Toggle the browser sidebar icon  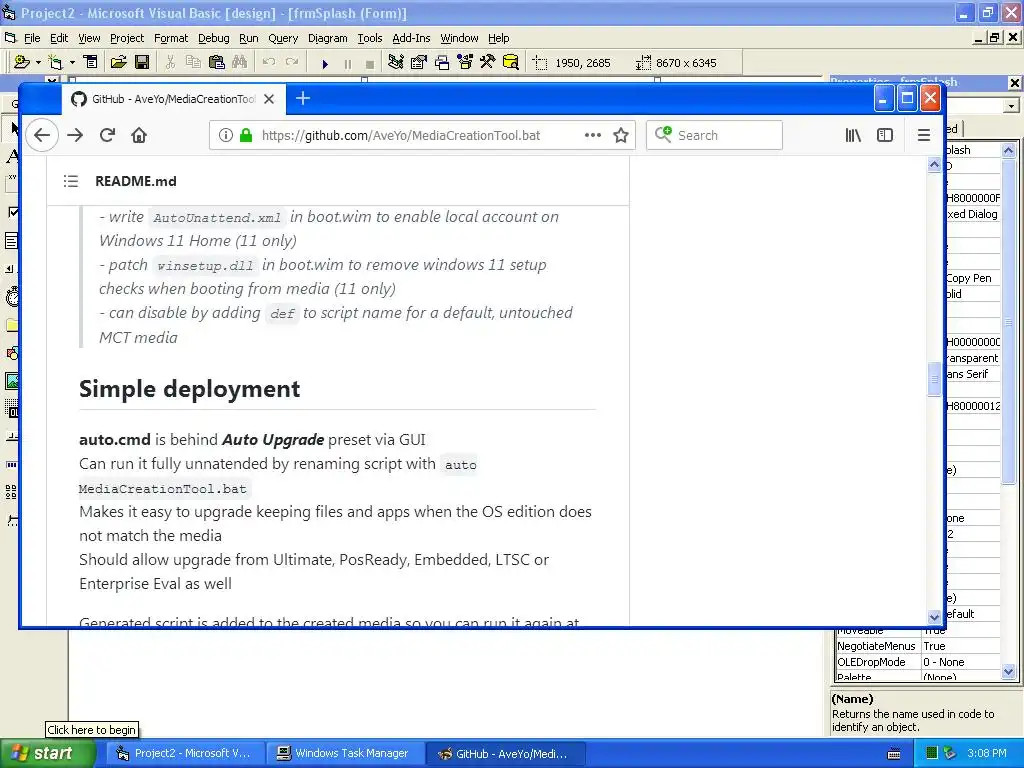(885, 135)
